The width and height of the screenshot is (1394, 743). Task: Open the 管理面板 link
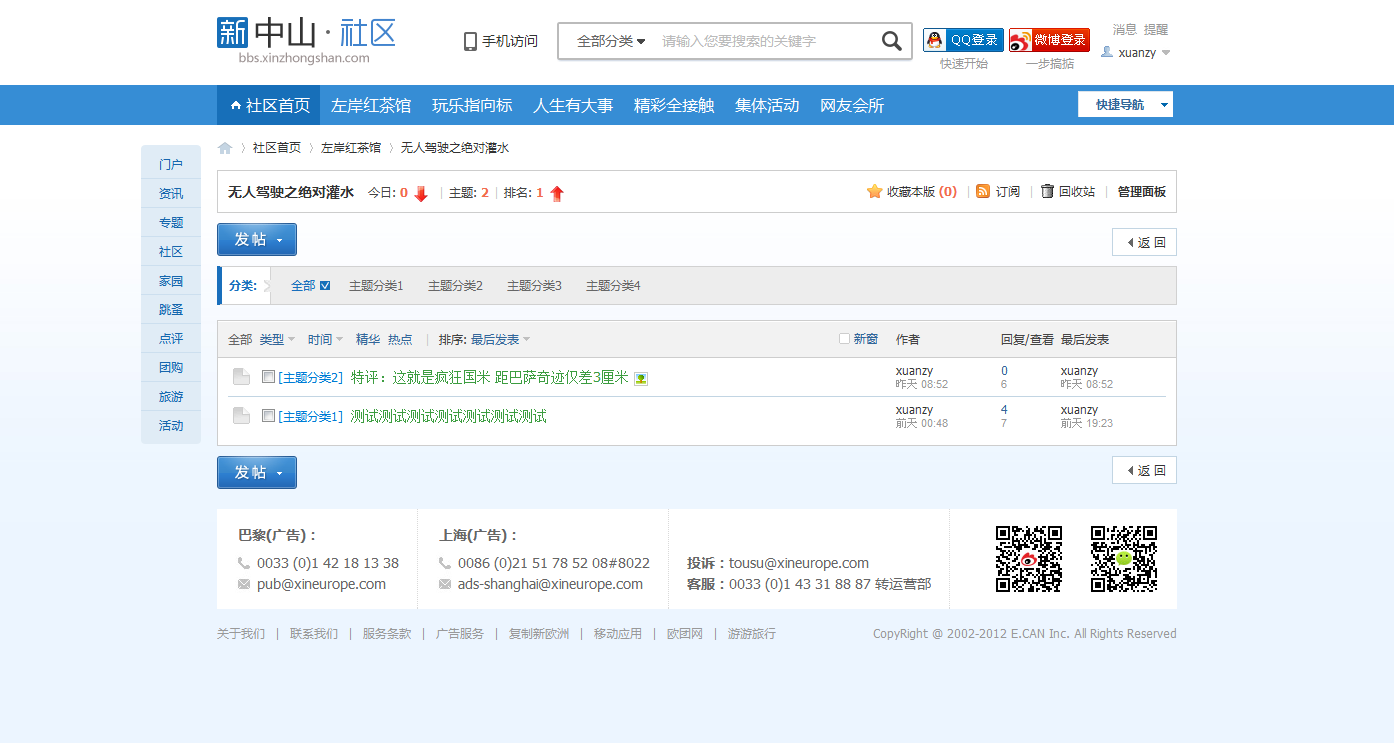point(1141,191)
